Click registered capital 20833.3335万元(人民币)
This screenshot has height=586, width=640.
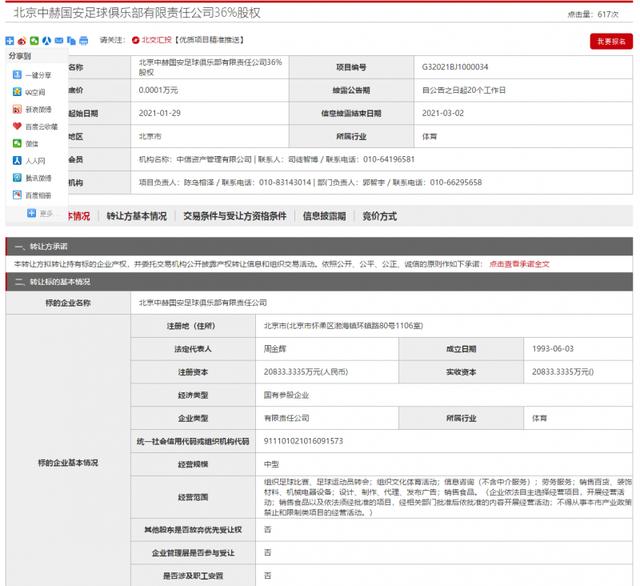coord(306,372)
